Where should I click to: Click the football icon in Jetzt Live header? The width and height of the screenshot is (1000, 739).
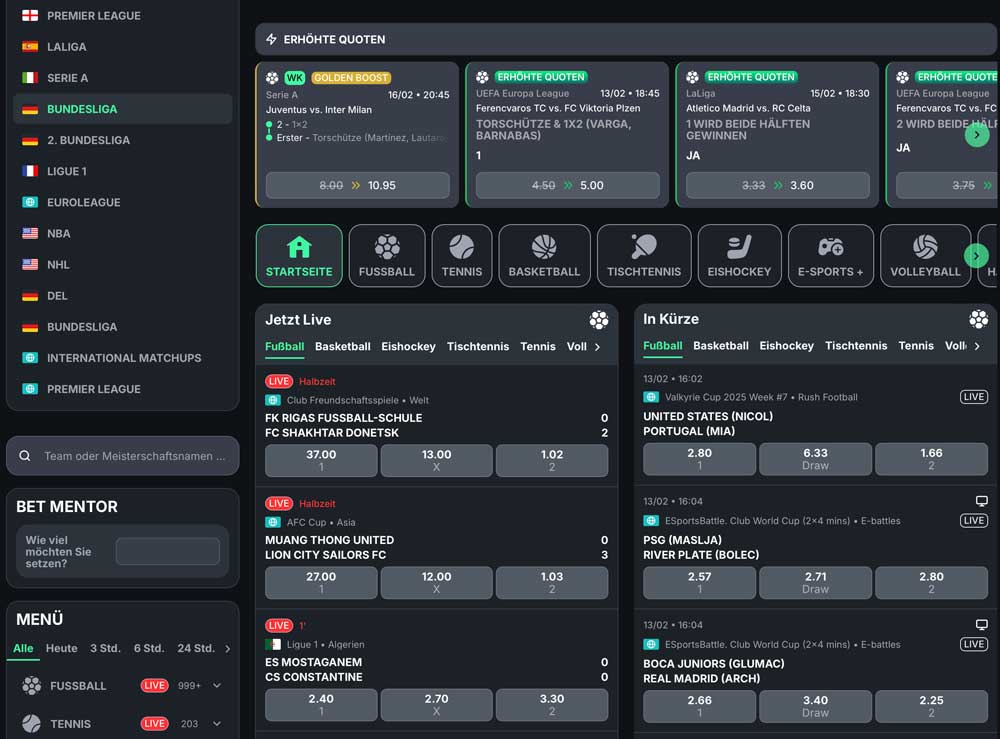click(x=598, y=319)
